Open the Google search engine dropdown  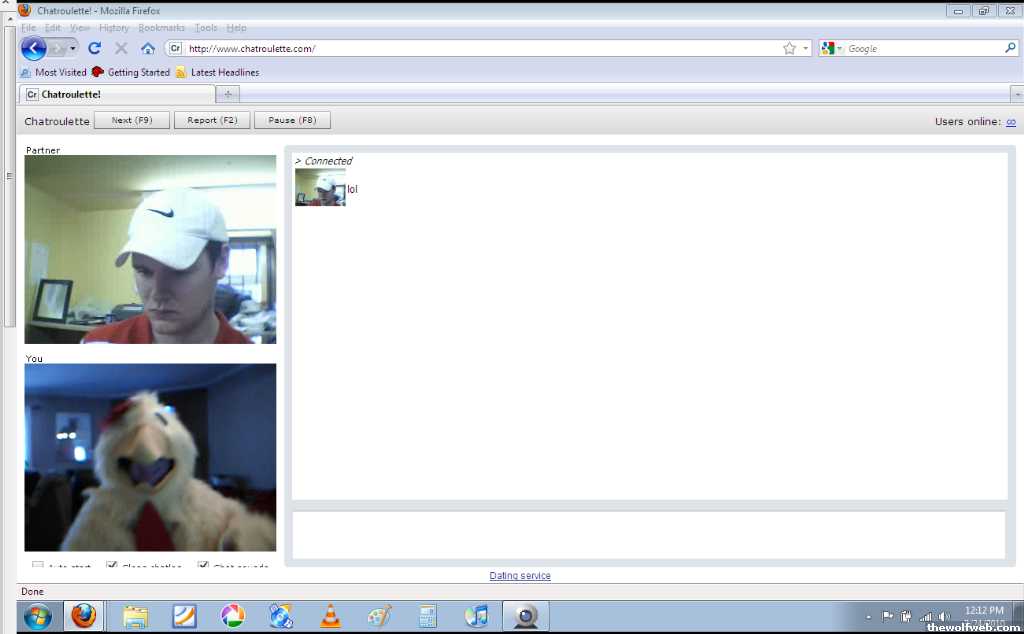pos(832,48)
